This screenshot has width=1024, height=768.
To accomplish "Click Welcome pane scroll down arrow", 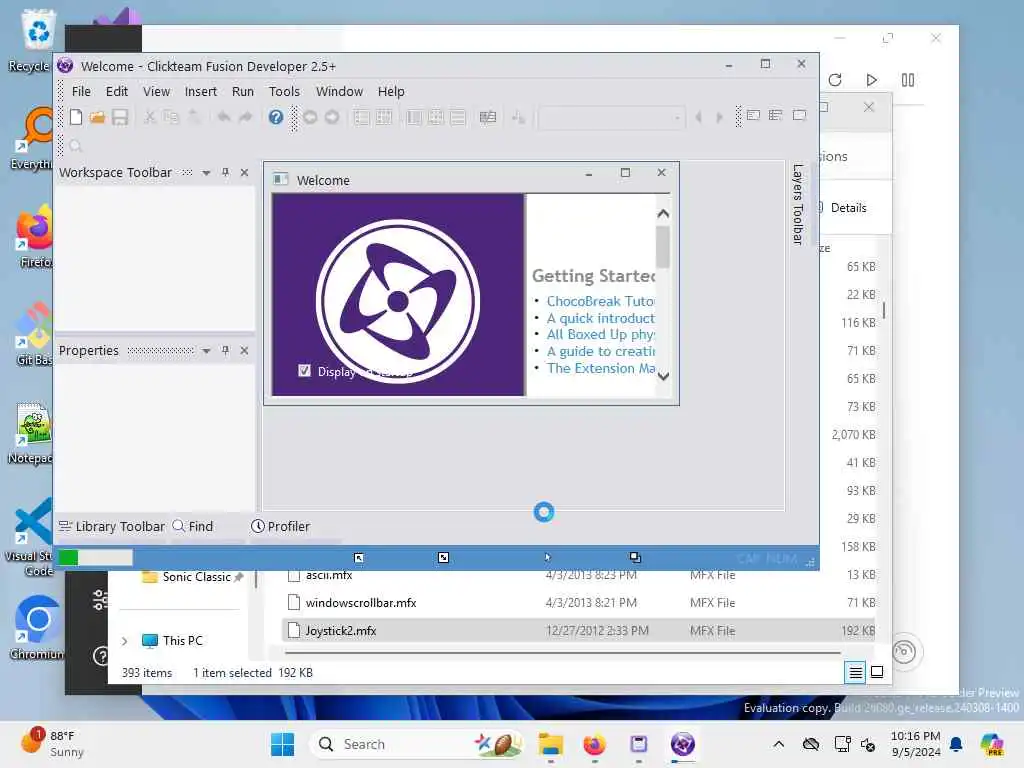I will [x=663, y=376].
